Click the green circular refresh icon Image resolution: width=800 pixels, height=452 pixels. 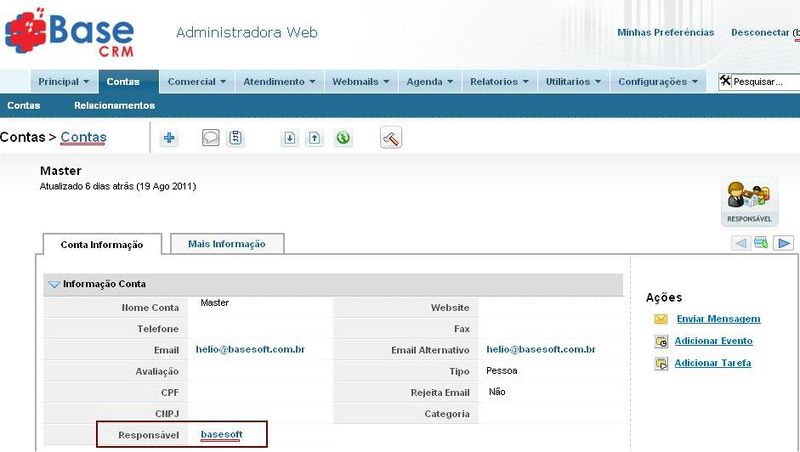(342, 138)
